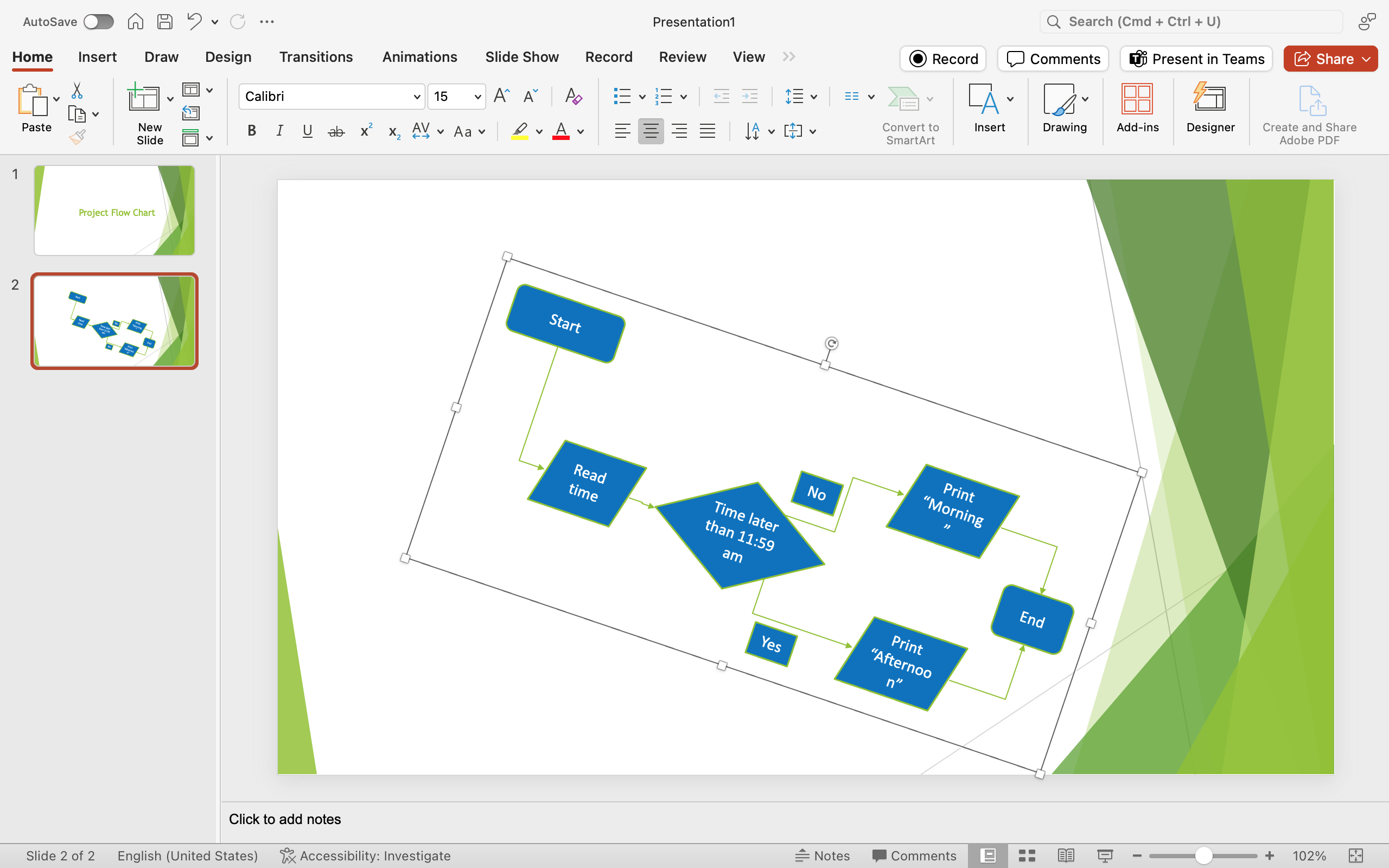The width and height of the screenshot is (1389, 868).
Task: Decrease font size with small A icon
Action: (530, 96)
